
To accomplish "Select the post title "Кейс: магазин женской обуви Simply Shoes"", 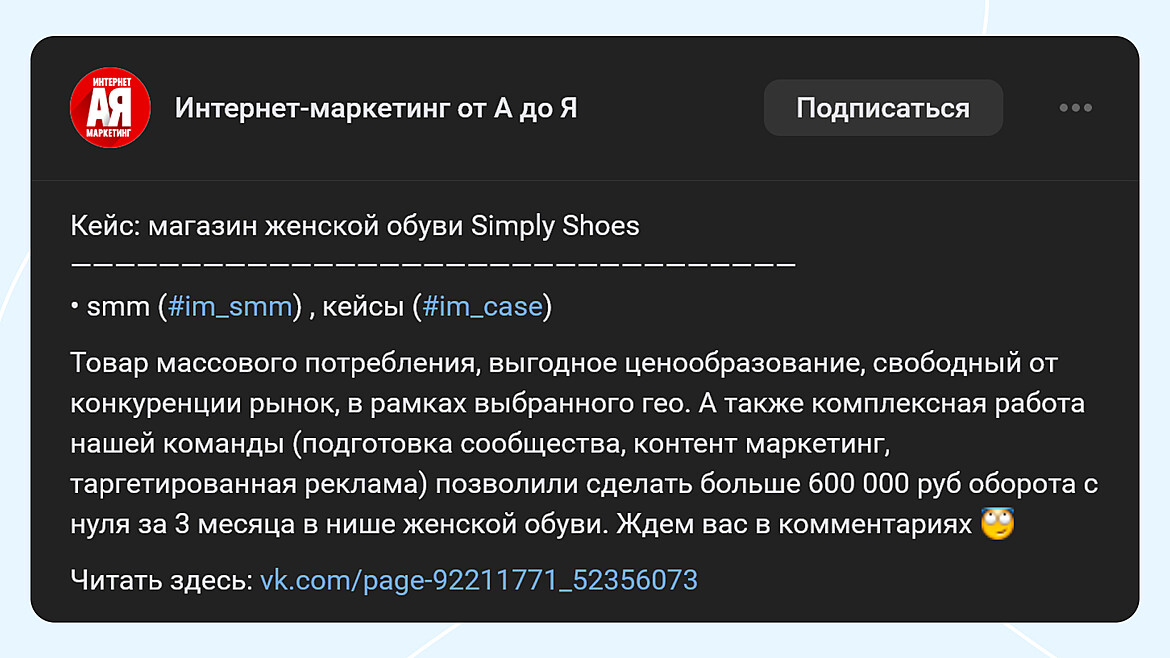I will click(355, 225).
